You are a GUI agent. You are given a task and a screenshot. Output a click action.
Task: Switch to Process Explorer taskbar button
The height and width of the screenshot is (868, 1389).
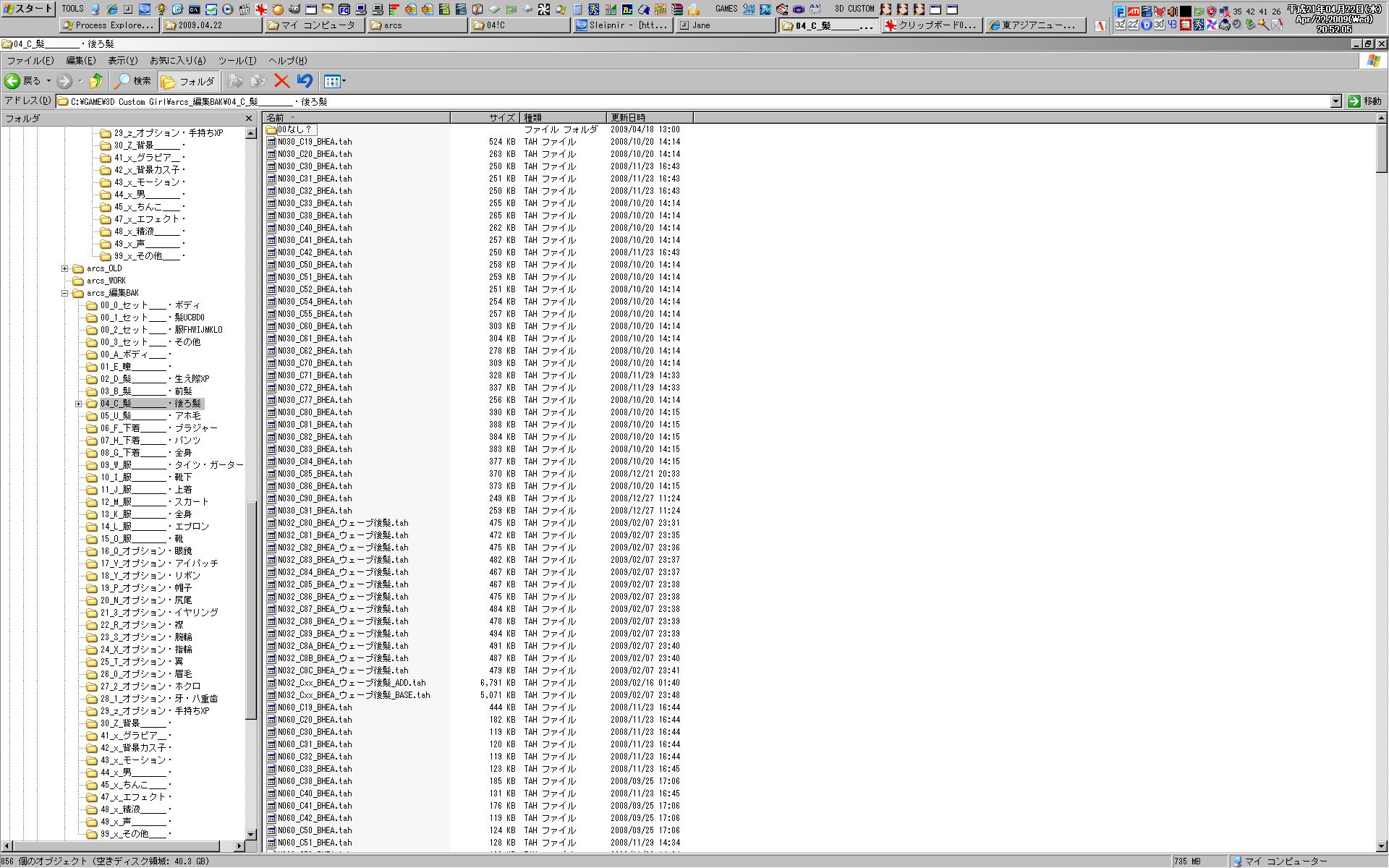[109, 25]
